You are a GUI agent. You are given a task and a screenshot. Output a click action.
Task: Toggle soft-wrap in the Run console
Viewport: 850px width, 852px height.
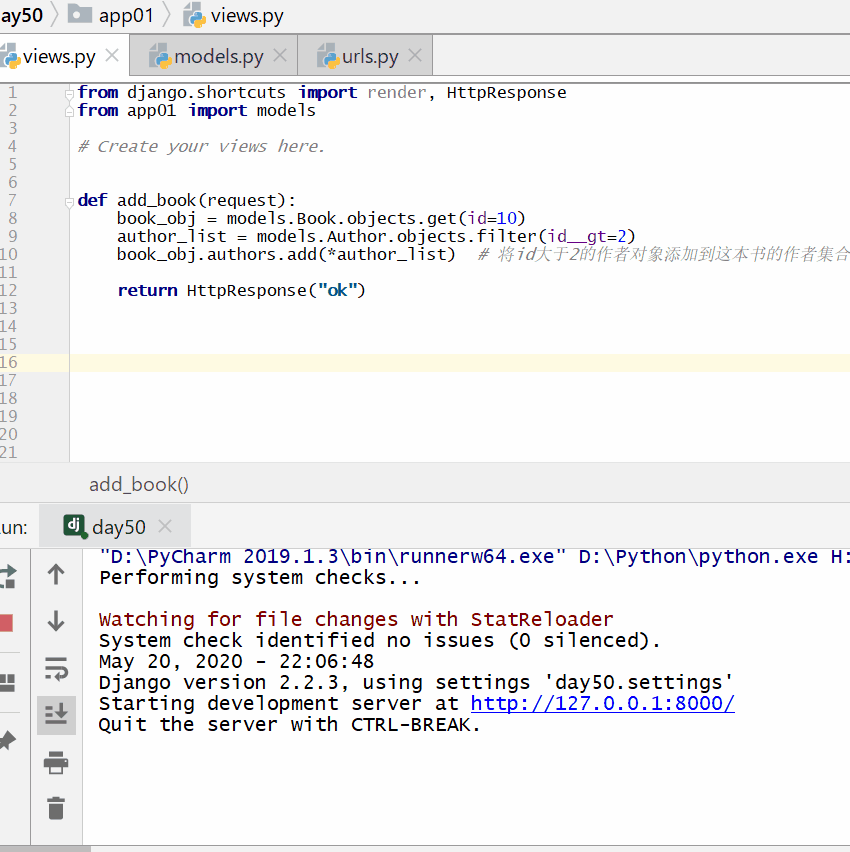click(x=56, y=668)
